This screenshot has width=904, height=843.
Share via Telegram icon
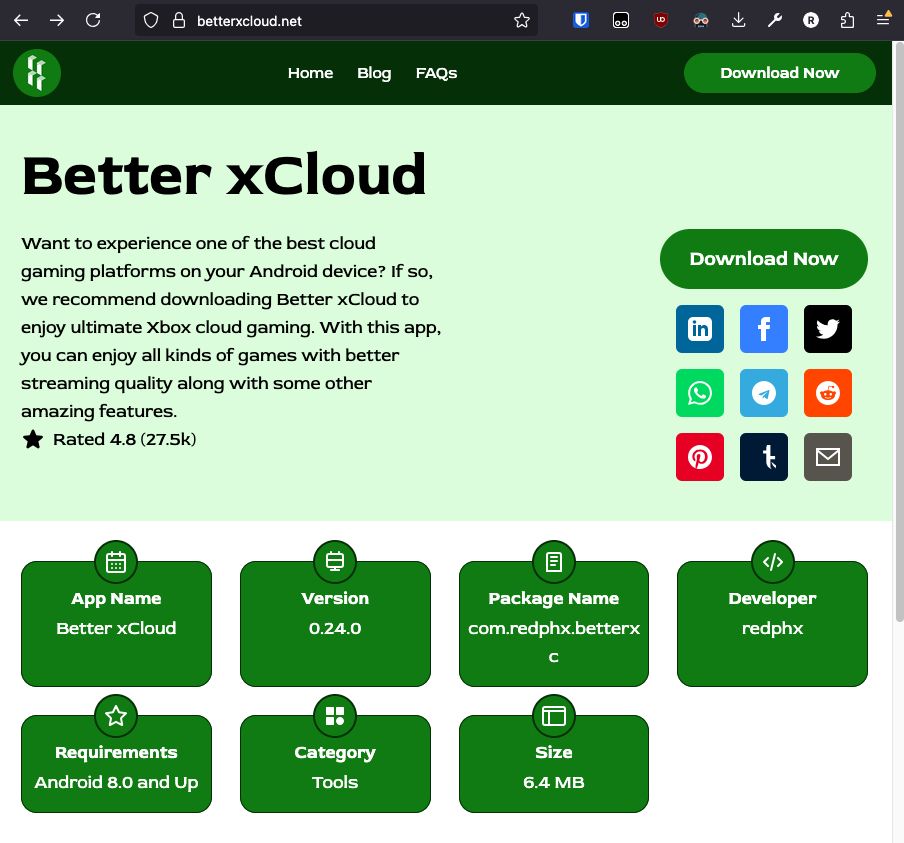pyautogui.click(x=763, y=393)
